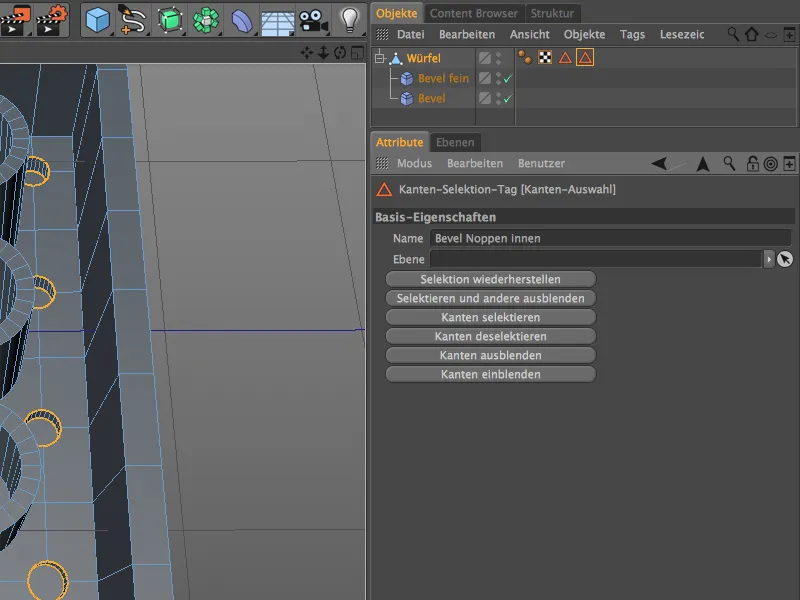Click the render view clapperboard icon
Viewport: 800px width, 600px height.
[x=16, y=20]
